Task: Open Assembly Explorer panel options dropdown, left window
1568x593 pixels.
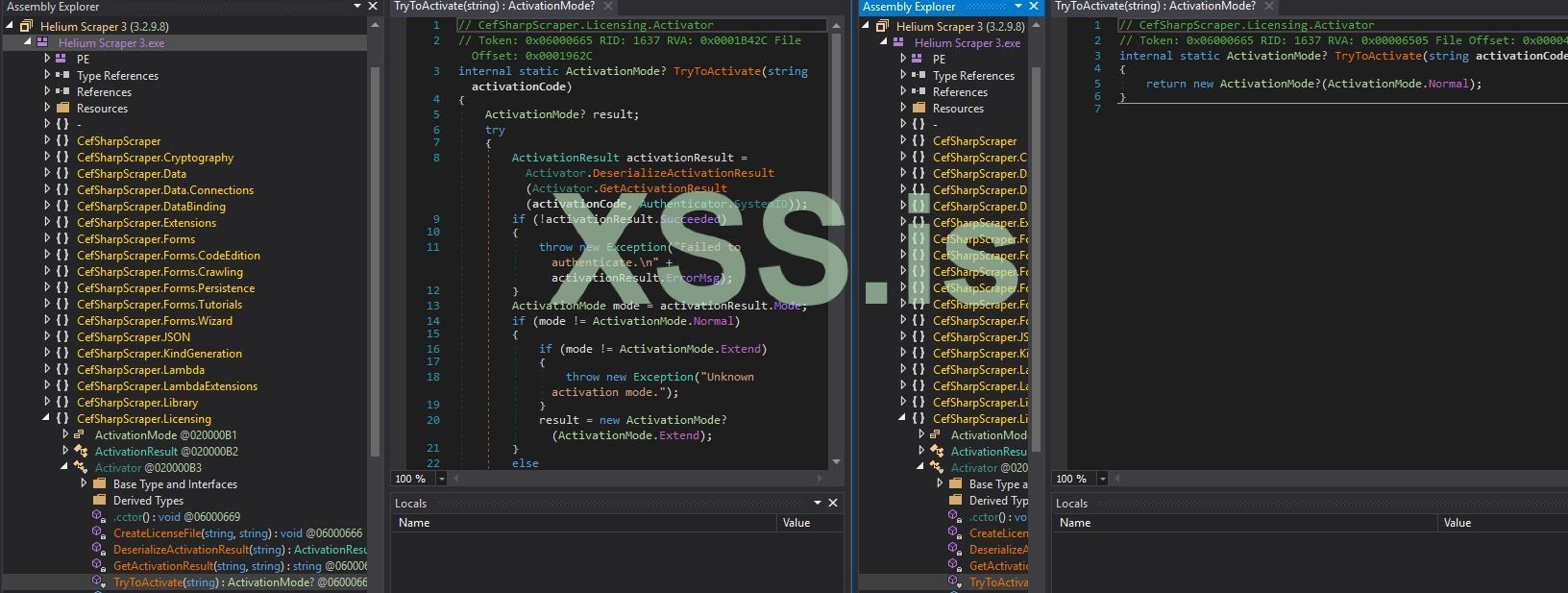Action: coord(357,7)
